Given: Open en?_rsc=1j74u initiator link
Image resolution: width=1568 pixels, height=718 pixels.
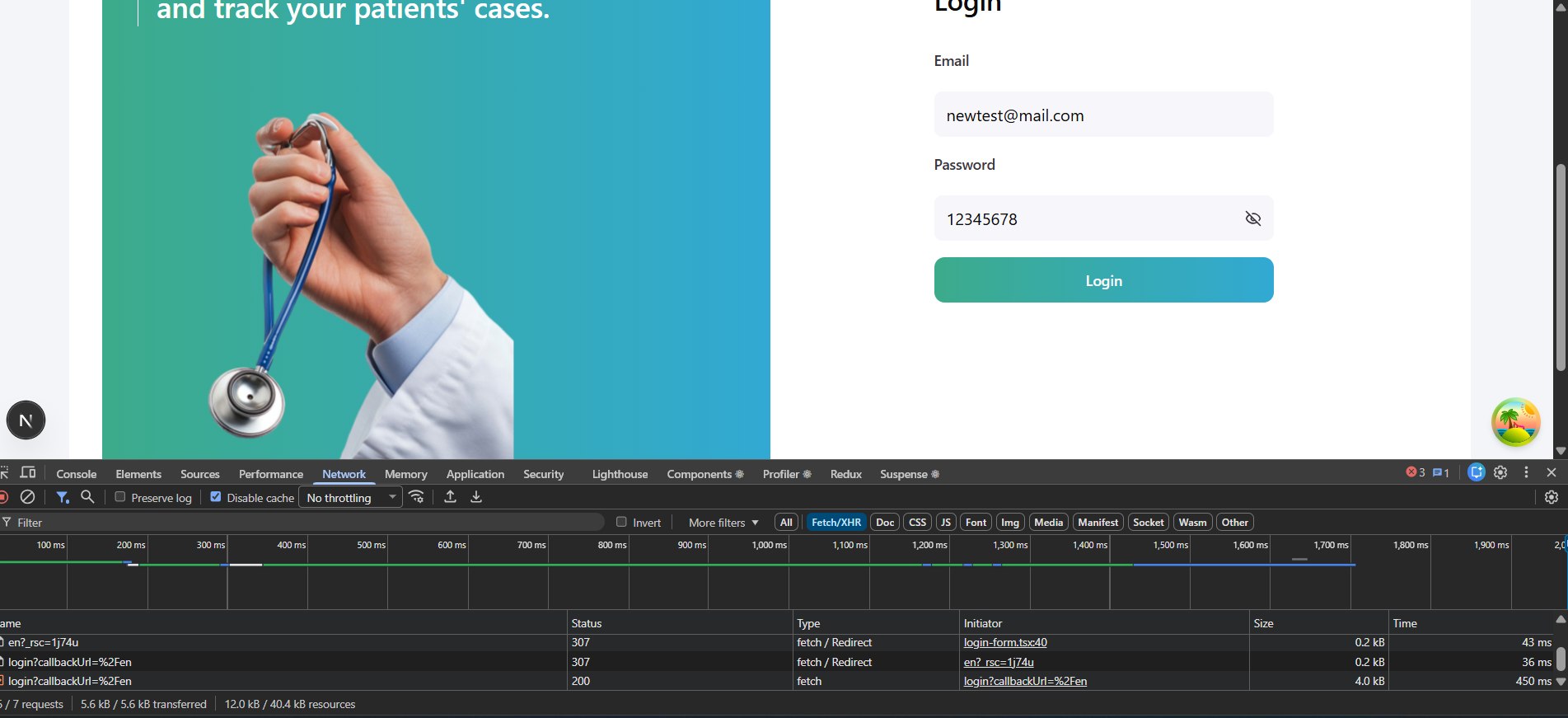Looking at the screenshot, I should tap(999, 662).
